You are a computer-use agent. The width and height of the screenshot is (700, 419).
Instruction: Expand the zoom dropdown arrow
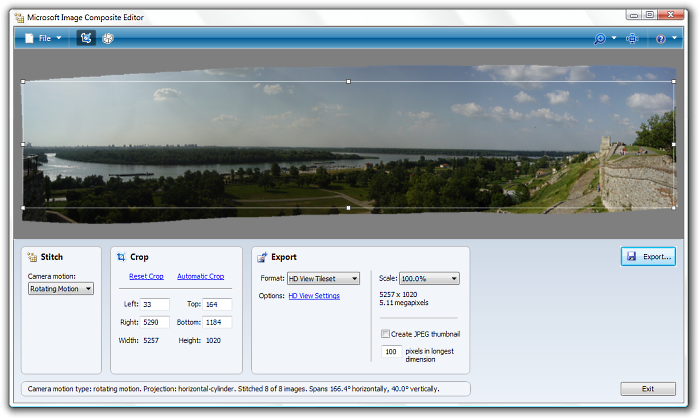point(614,38)
